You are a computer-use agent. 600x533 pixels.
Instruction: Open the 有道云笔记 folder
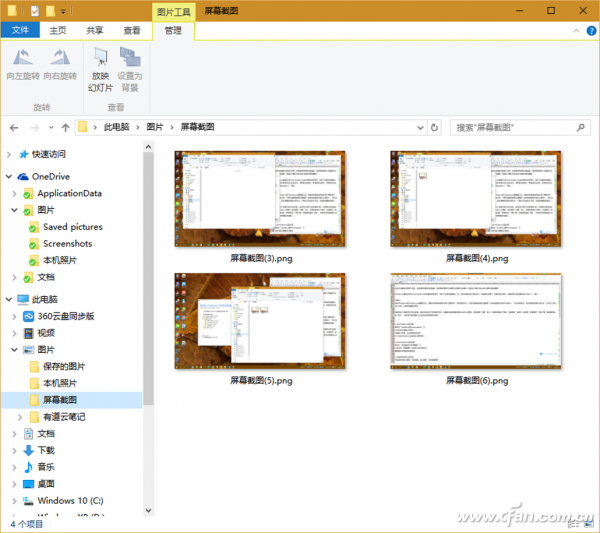[x=64, y=417]
